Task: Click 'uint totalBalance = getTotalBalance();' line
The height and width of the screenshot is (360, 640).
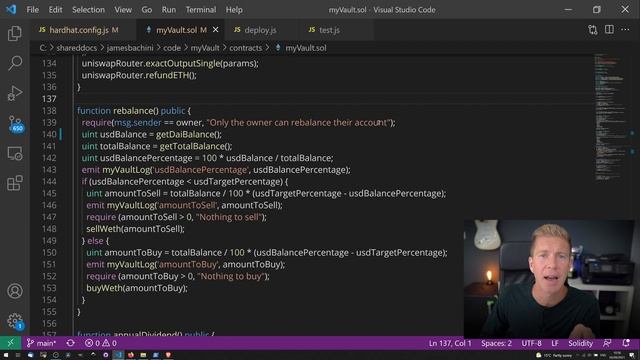Action: pos(157,146)
